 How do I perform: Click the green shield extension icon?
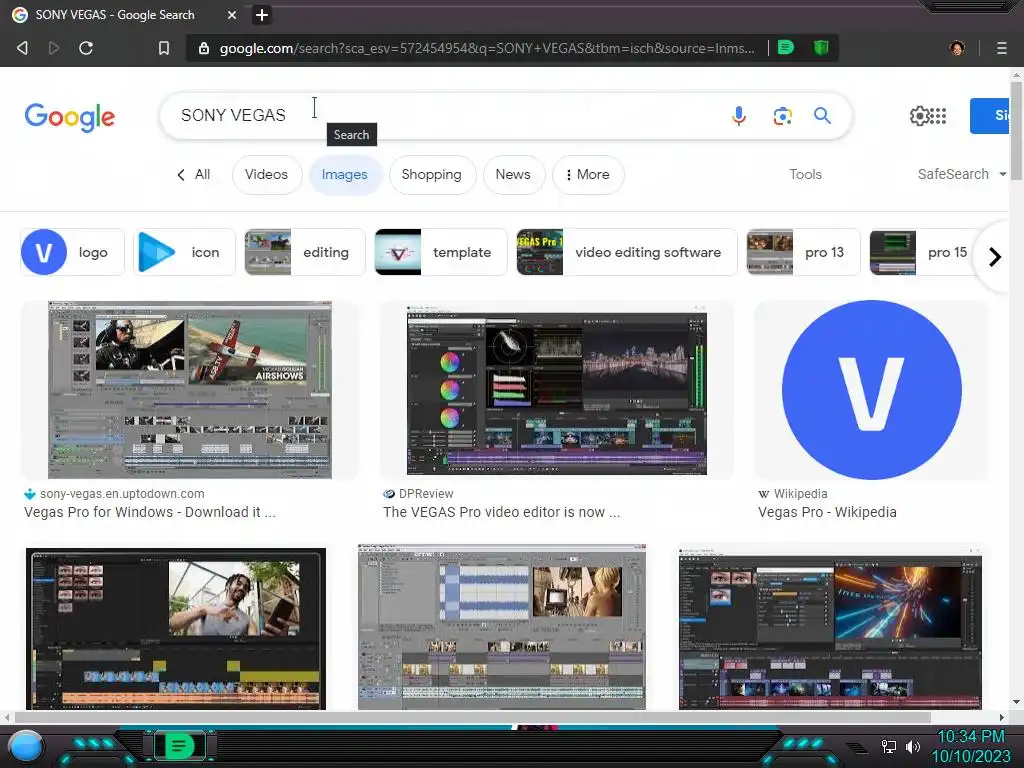pos(821,47)
